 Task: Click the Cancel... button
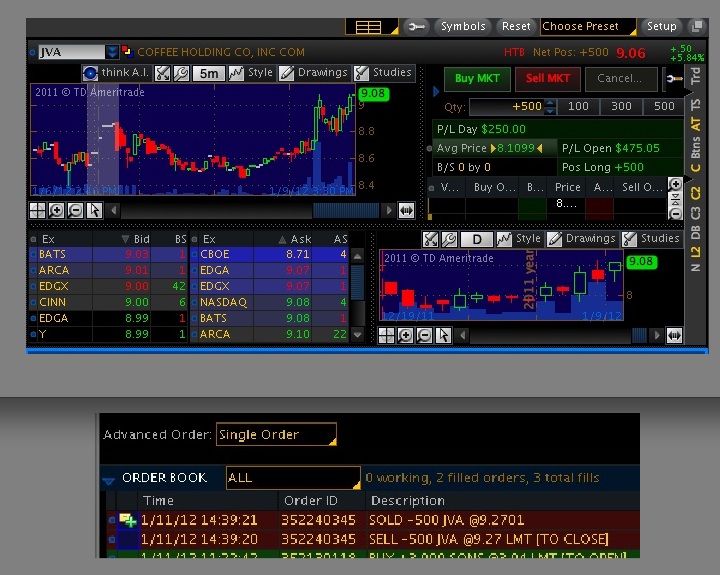[x=619, y=79]
